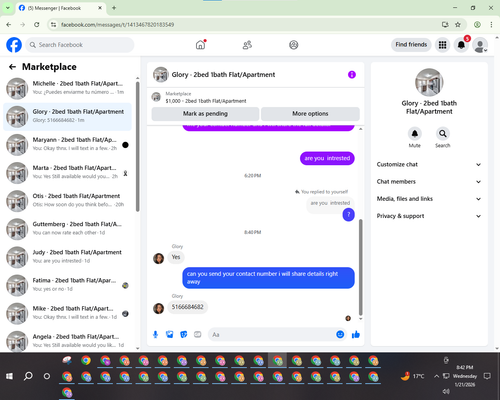The image size is (500, 400).
Task: Click the 'are you intrested' purple message
Action: 327,158
